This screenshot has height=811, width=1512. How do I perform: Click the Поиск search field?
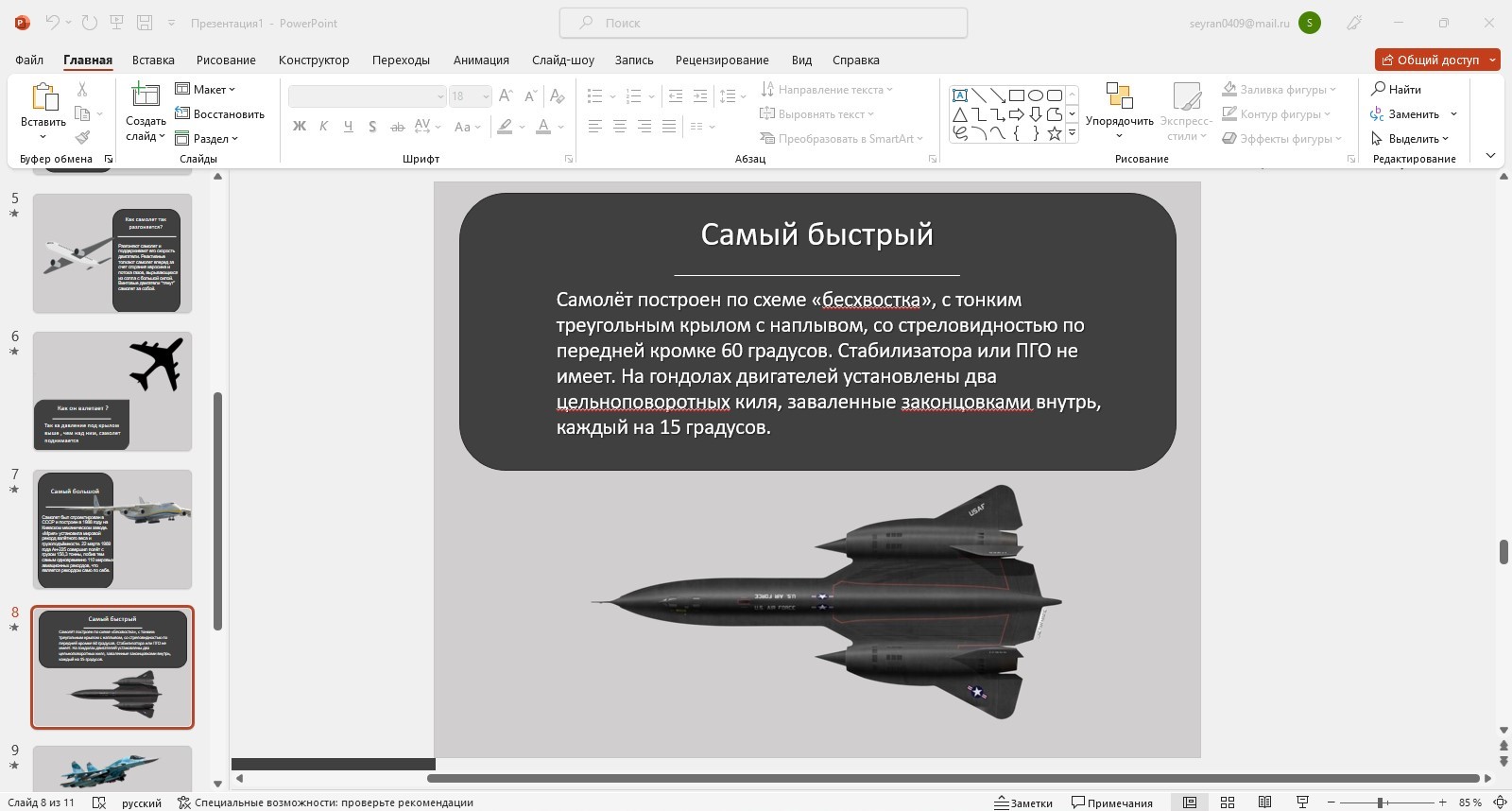point(764,23)
